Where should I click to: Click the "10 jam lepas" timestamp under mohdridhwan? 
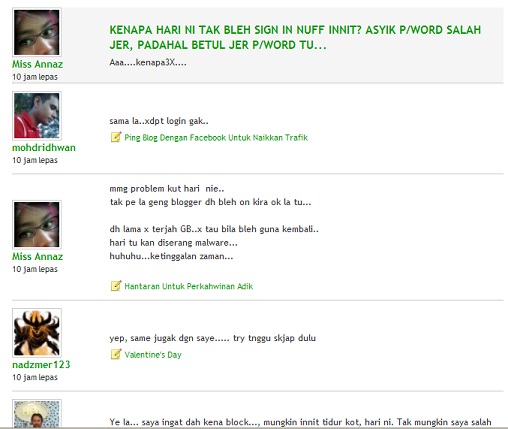(x=35, y=160)
